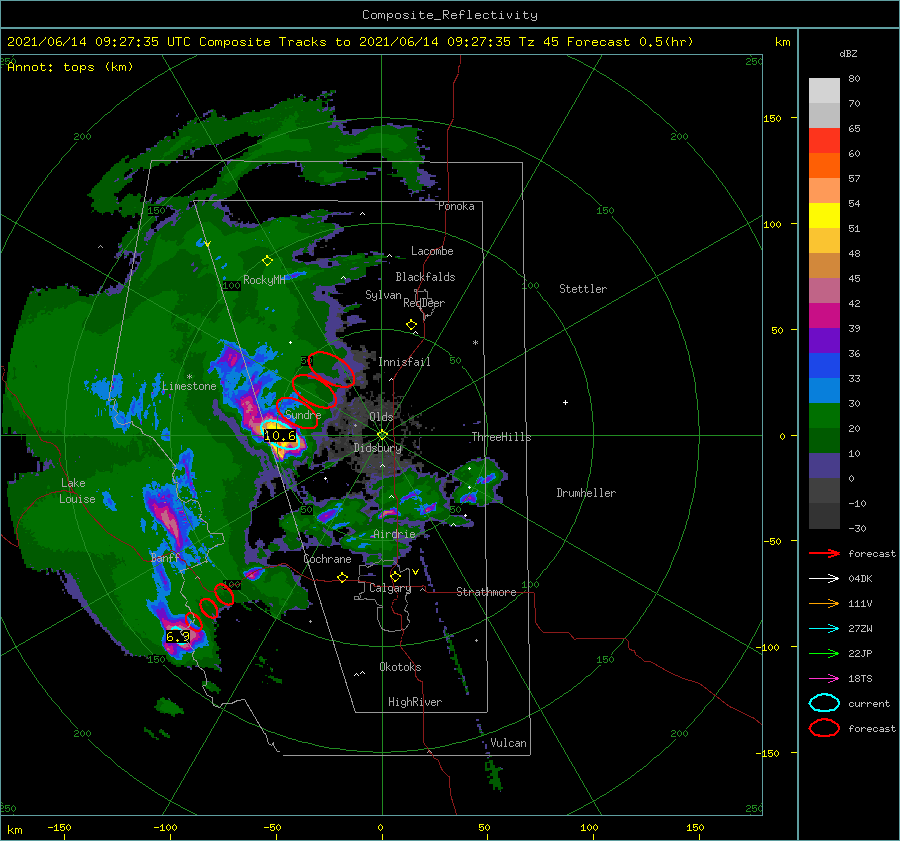
Task: Click the 27ZW legend label
Action: [x=860, y=629]
